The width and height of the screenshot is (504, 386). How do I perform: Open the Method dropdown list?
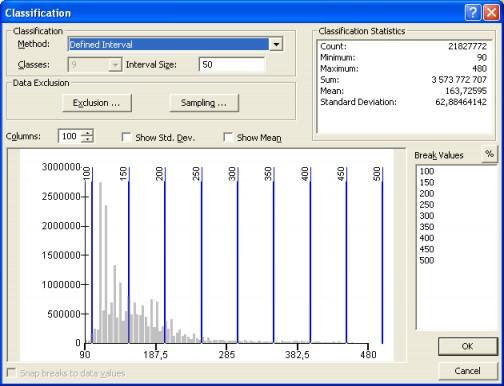[x=276, y=44]
